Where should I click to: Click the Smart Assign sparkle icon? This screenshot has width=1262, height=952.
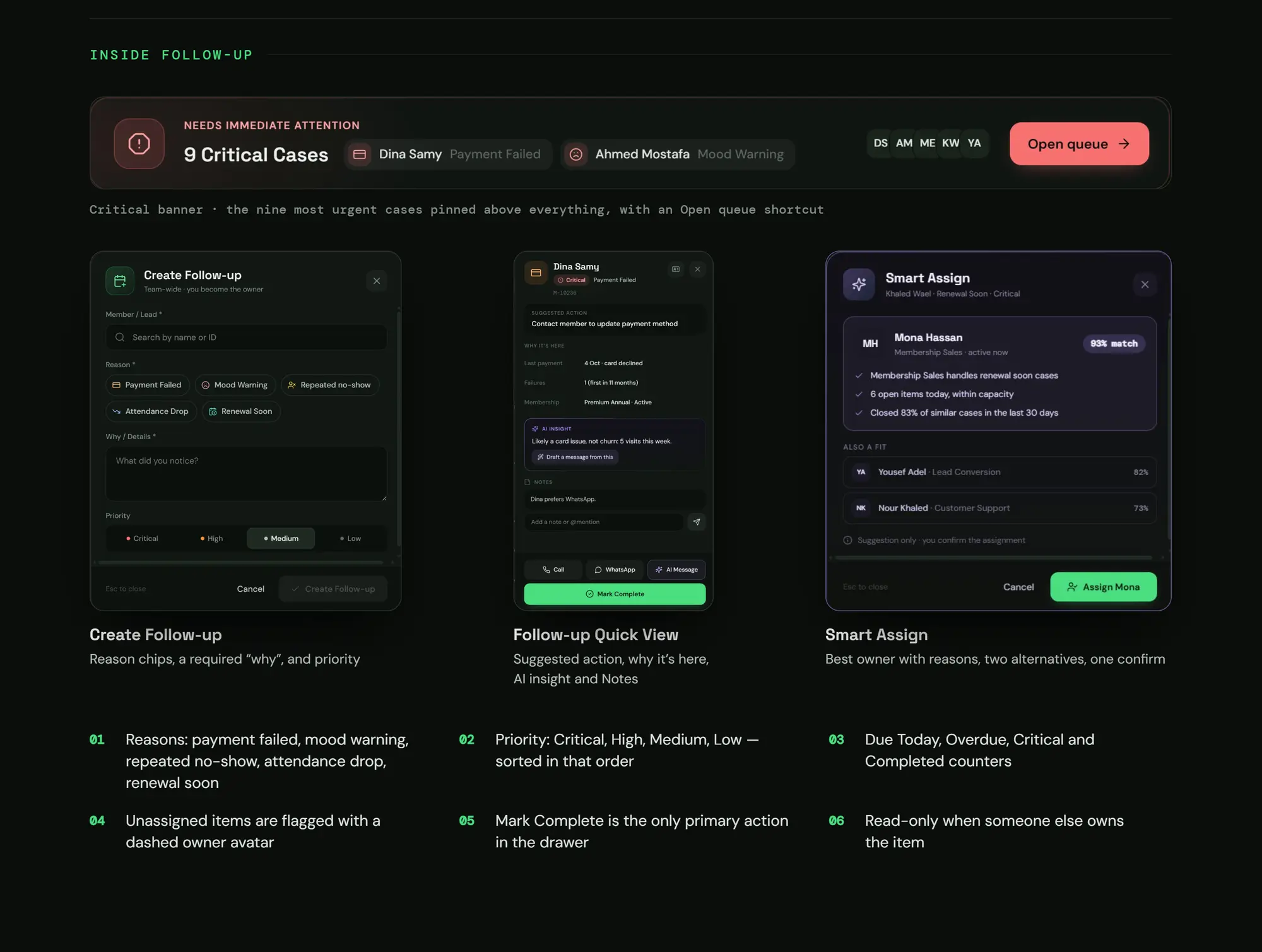tap(859, 285)
